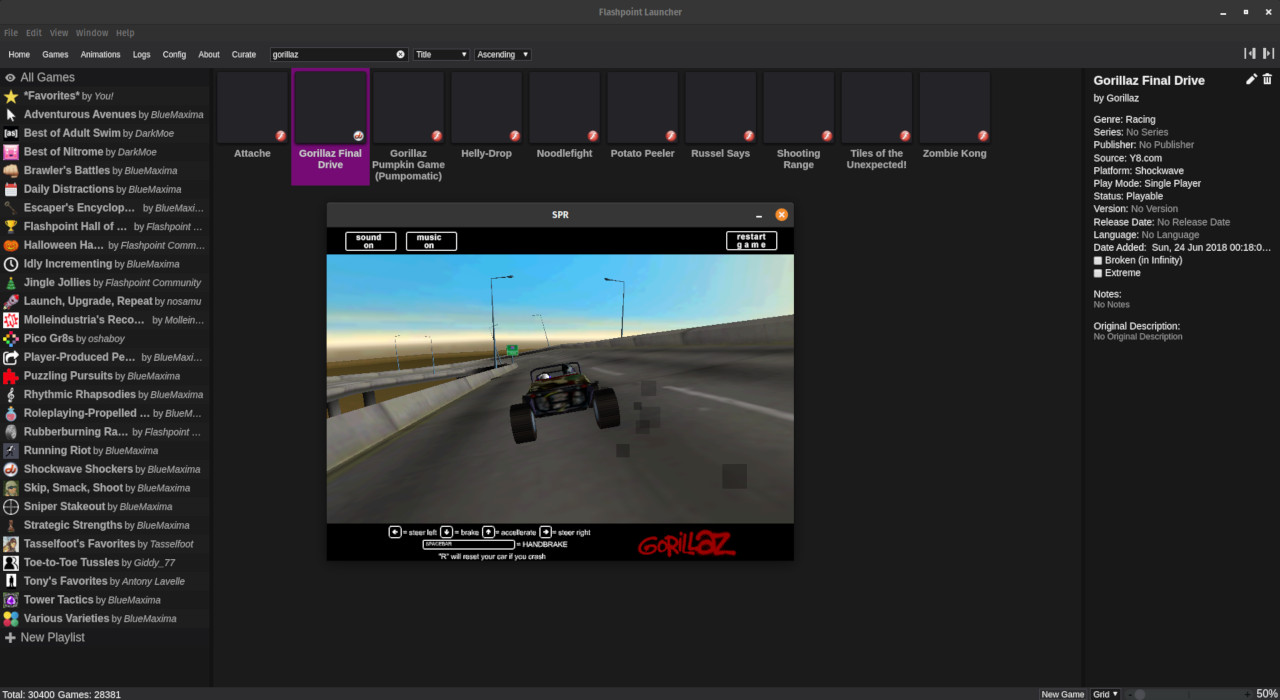
Task: Open Tower Tactics playlist icon
Action: pyautogui.click(x=10, y=600)
